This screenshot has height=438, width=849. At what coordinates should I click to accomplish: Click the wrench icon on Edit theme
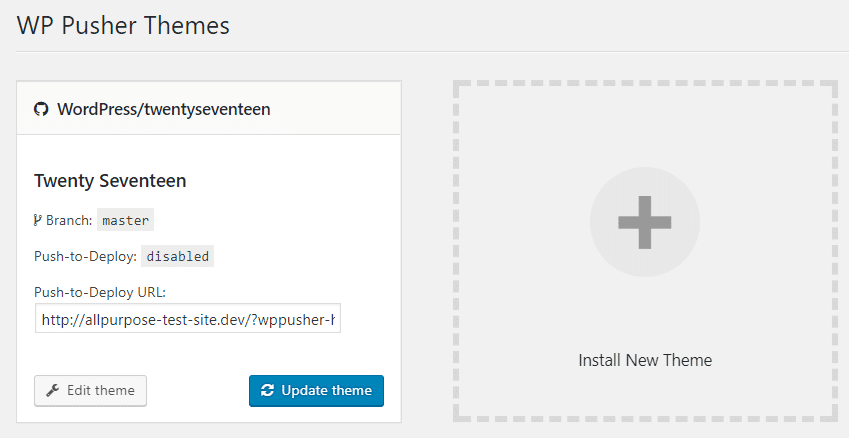(53, 391)
